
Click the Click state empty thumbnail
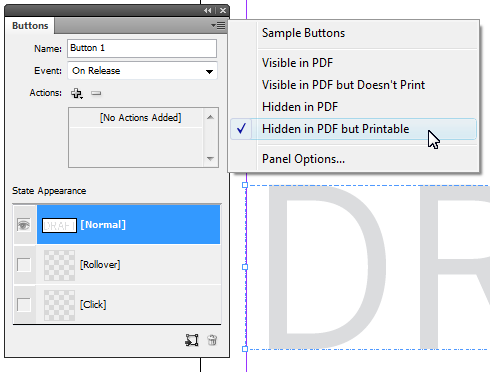tap(59, 305)
